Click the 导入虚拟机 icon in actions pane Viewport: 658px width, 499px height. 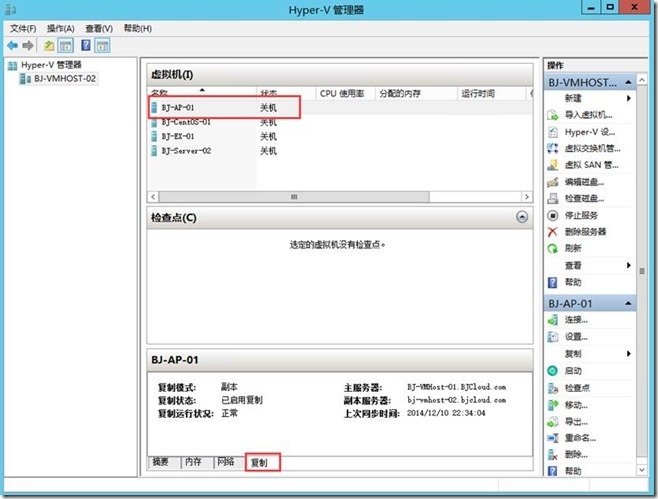pos(553,115)
